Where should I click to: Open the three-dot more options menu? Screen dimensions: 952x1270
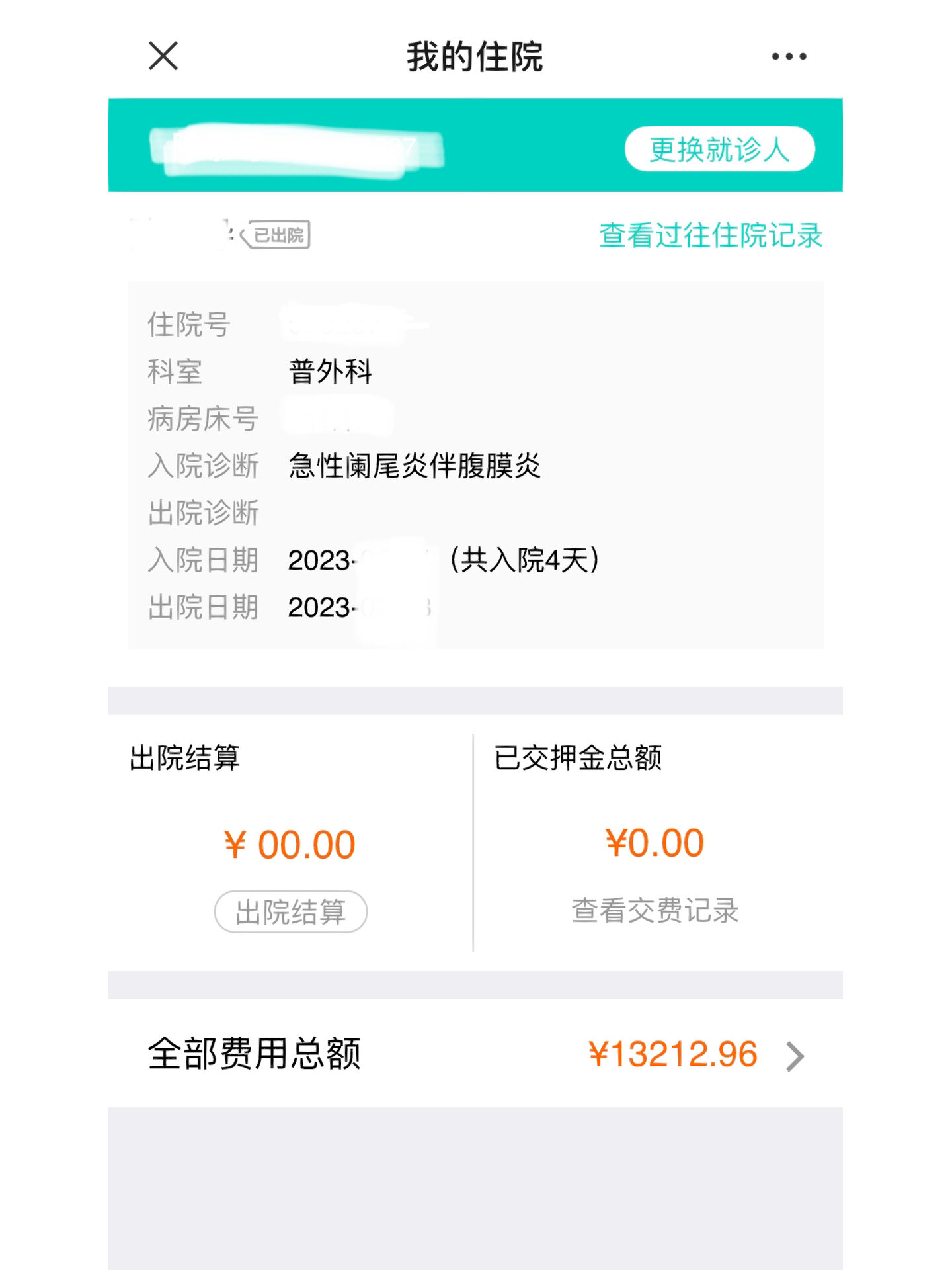coord(789,56)
